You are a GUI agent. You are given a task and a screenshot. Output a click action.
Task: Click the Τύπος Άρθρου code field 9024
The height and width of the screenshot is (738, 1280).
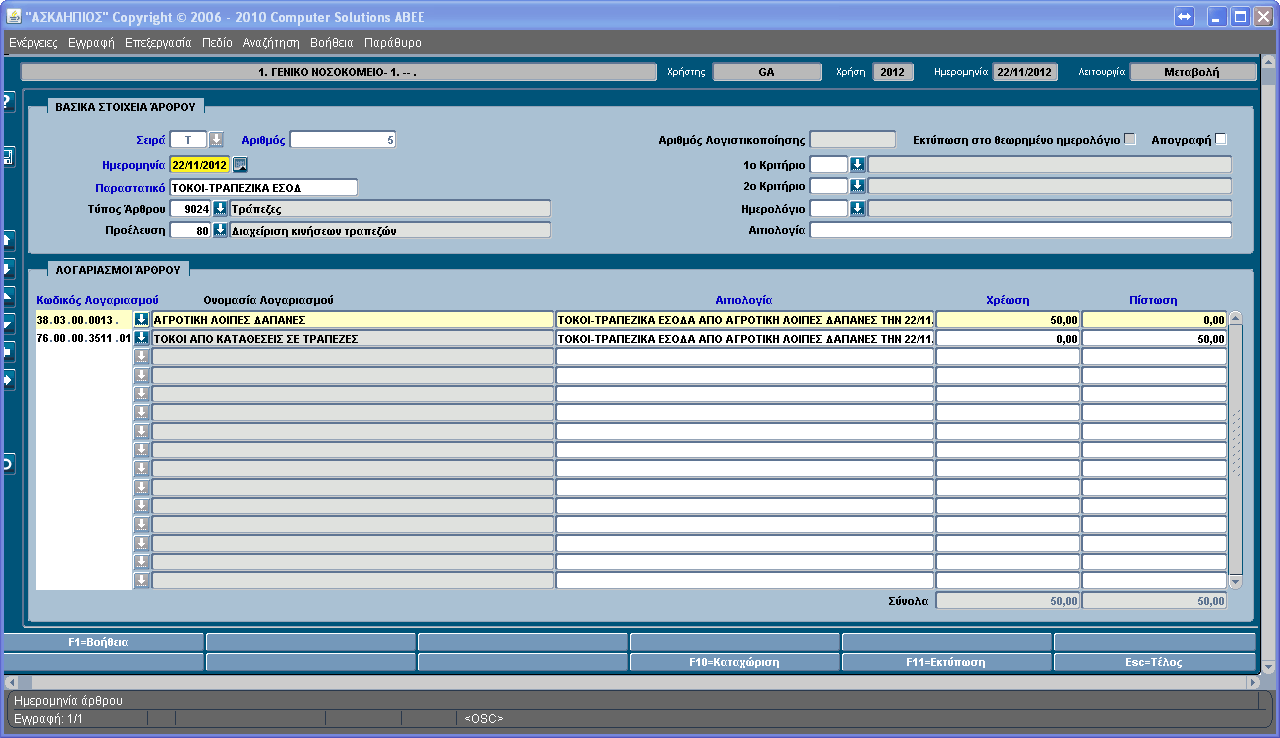[190, 209]
